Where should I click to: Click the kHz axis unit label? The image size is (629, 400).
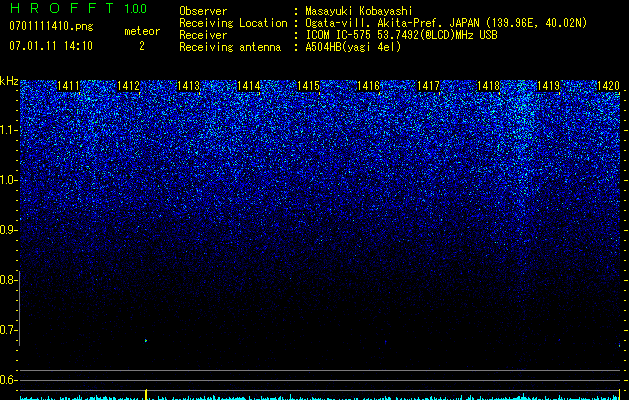coord(9,81)
